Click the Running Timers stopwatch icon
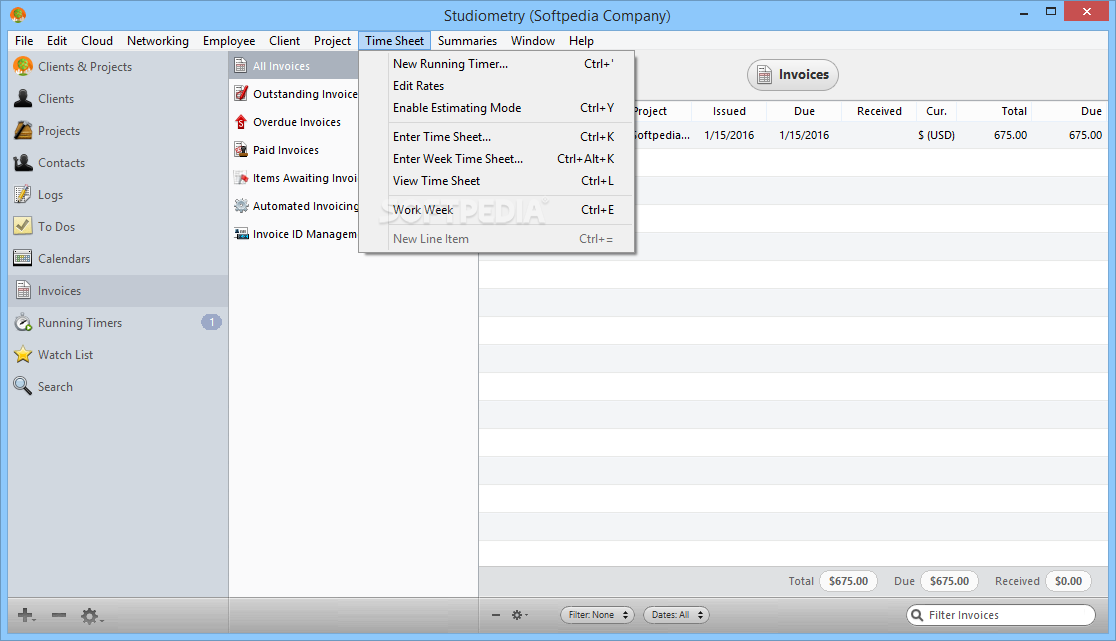1116x641 pixels. click(x=23, y=322)
